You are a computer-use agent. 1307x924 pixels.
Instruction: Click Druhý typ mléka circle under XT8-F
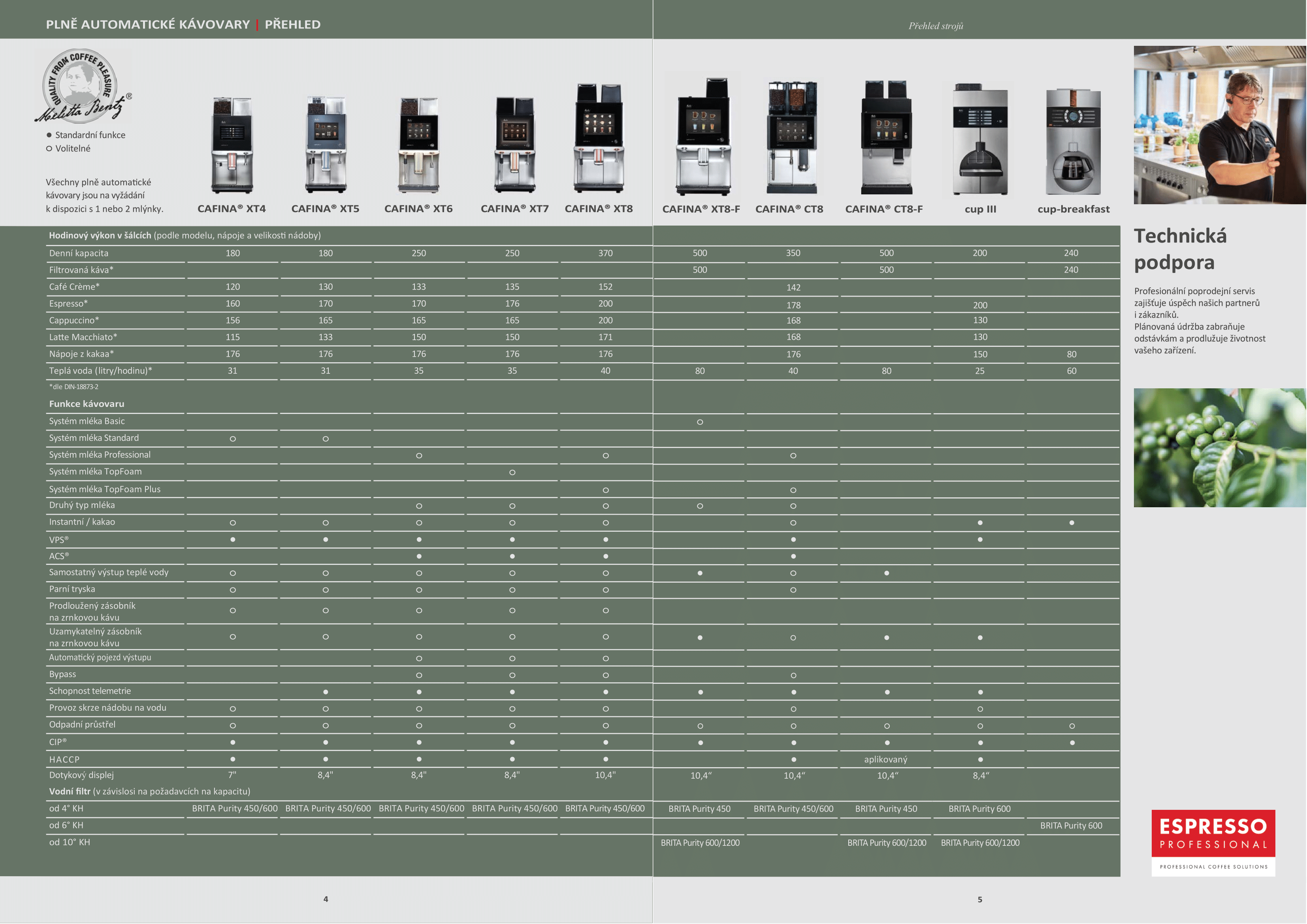[700, 506]
